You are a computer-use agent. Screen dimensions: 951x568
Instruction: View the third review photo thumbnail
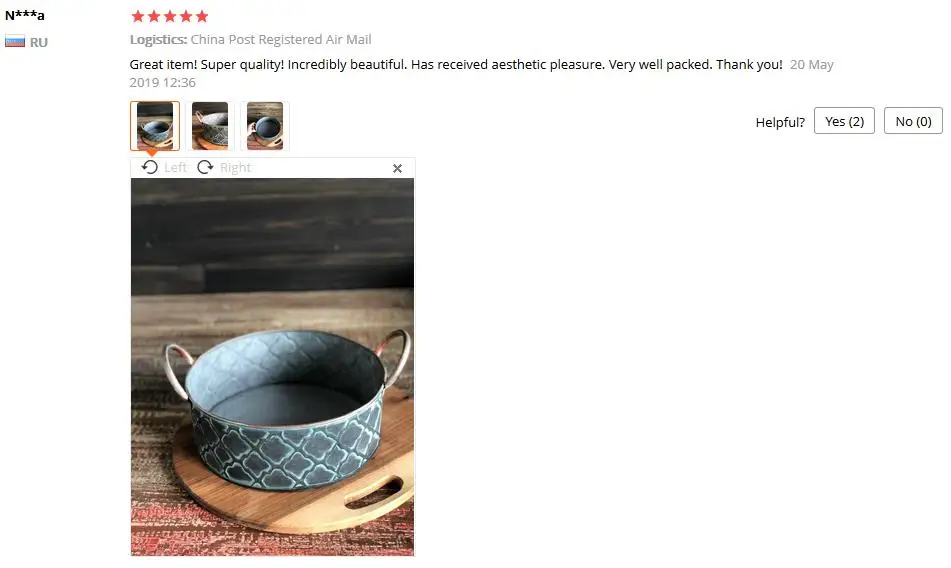click(264, 125)
